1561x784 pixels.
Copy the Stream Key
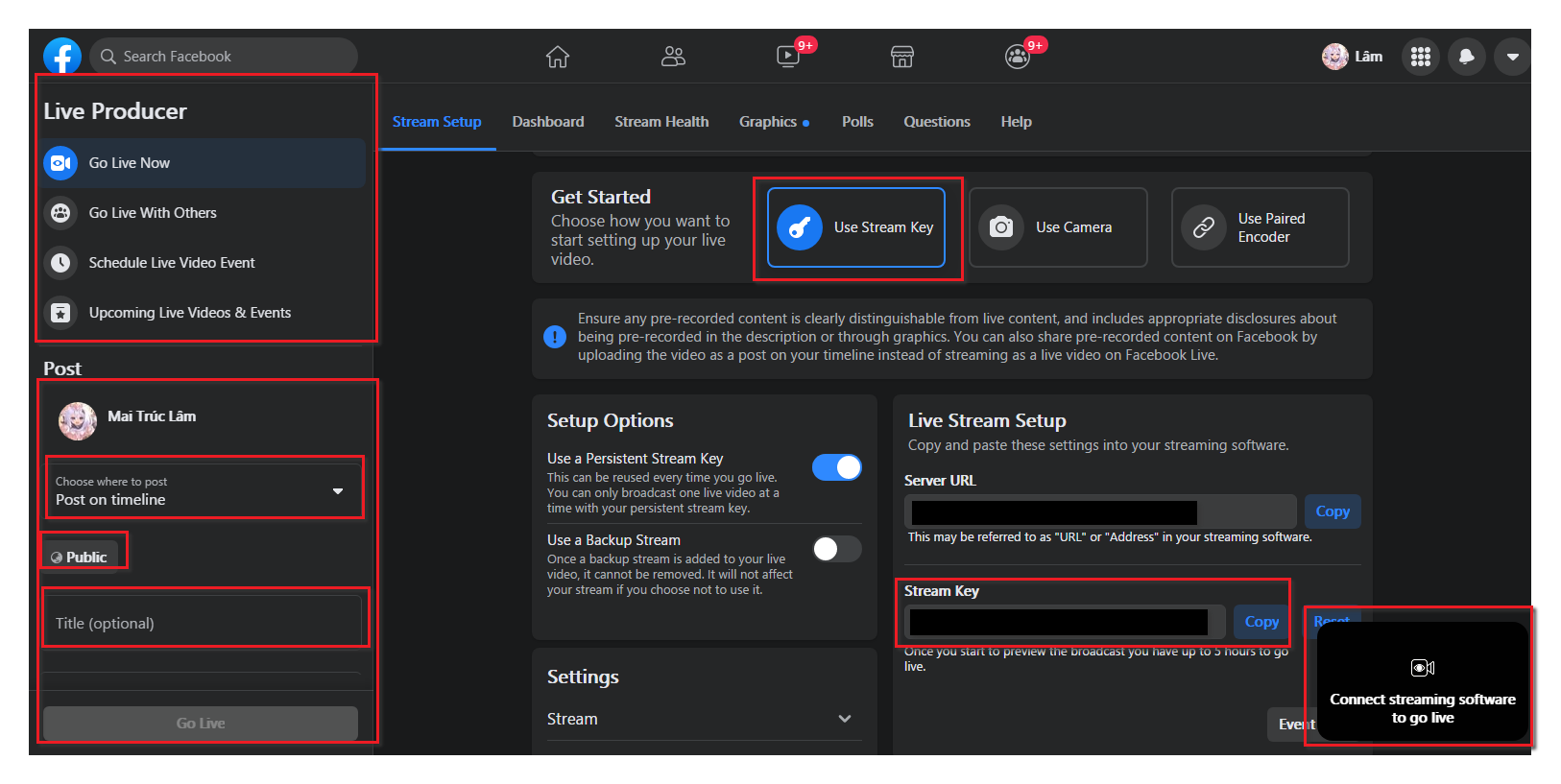pos(1261,622)
